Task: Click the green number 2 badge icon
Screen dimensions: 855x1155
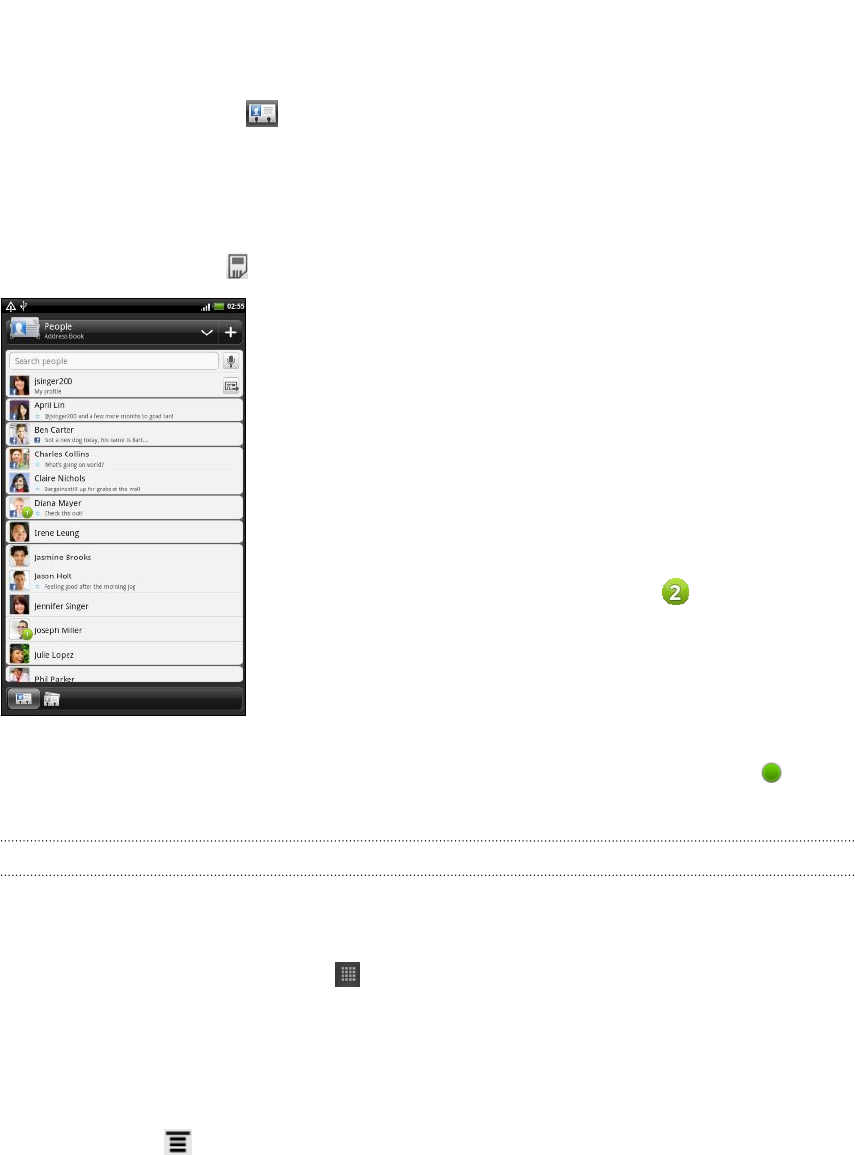Action: point(675,592)
